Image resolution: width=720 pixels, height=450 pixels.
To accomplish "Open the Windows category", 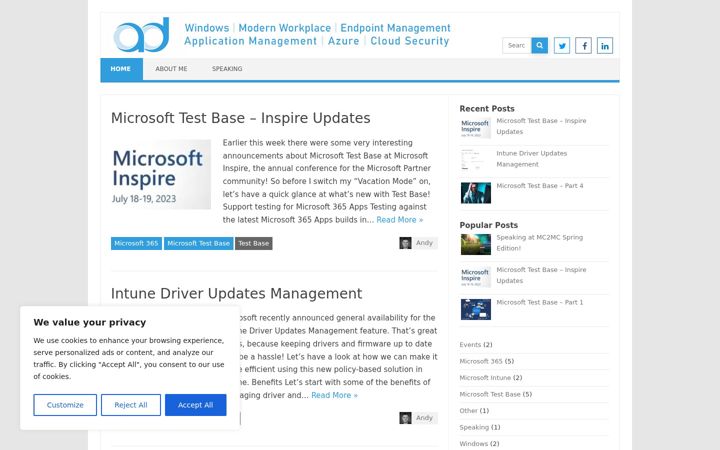I will [473, 444].
